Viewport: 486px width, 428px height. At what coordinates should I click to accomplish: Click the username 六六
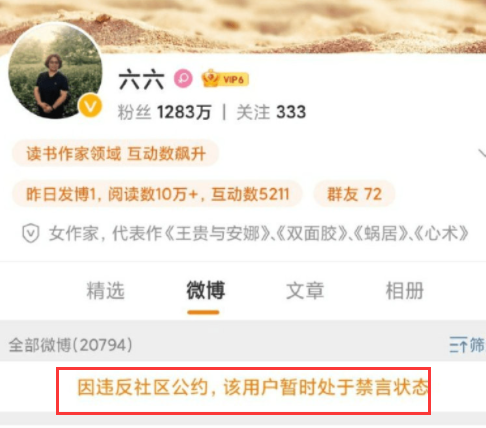click(142, 79)
